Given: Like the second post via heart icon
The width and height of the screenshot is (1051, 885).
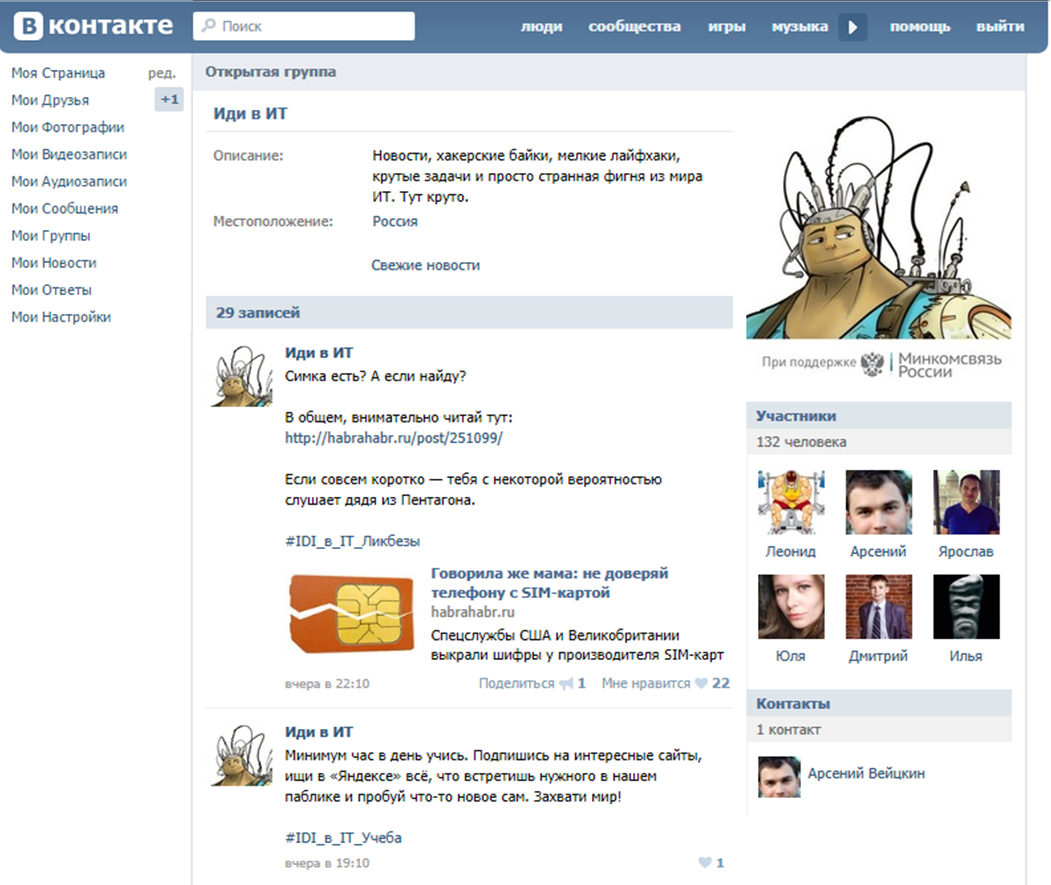Looking at the screenshot, I should coord(704,862).
